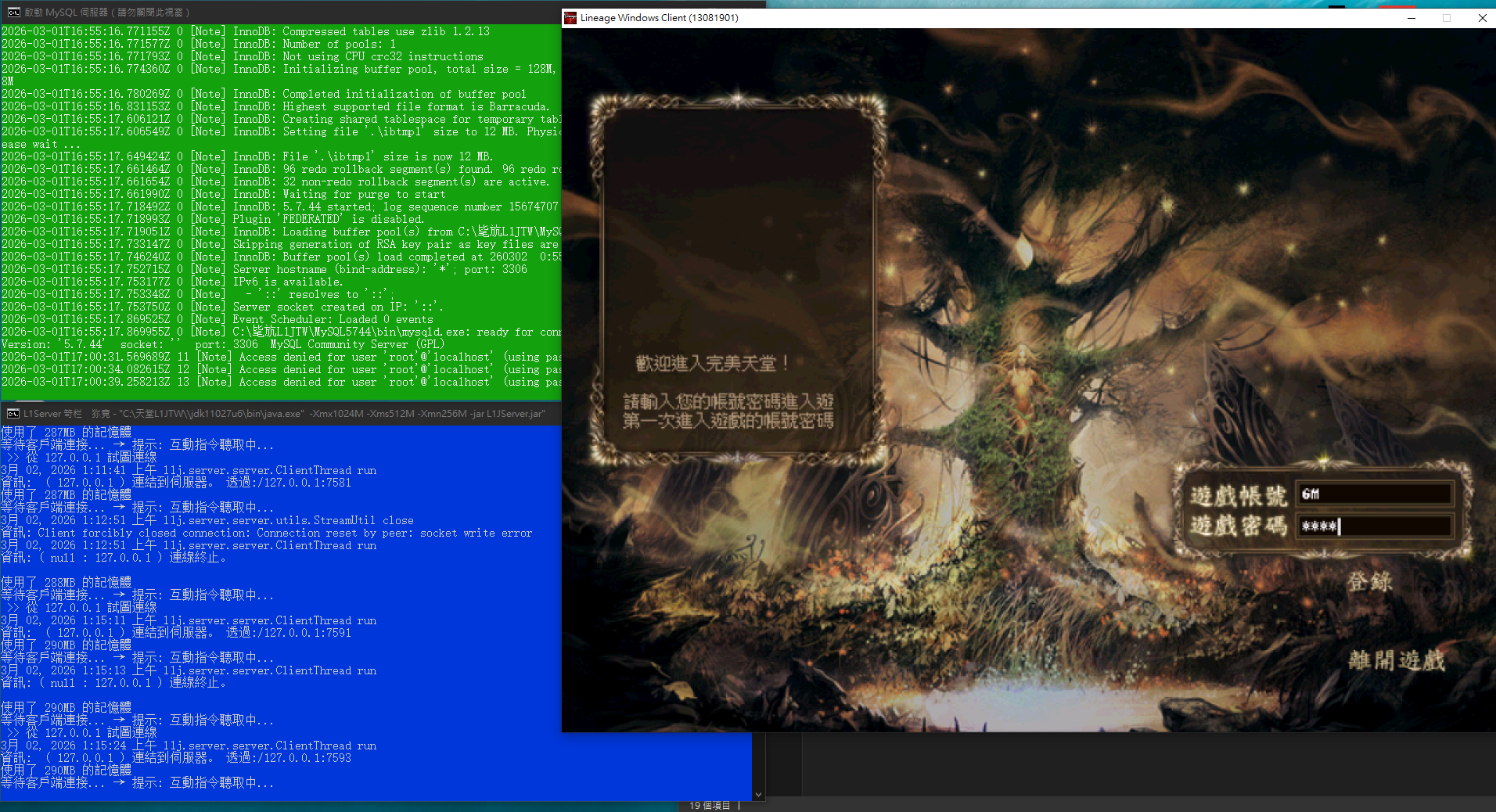Click the 遊戲帳號 account input field
This screenshot has width=1496, height=812.
click(x=1375, y=494)
